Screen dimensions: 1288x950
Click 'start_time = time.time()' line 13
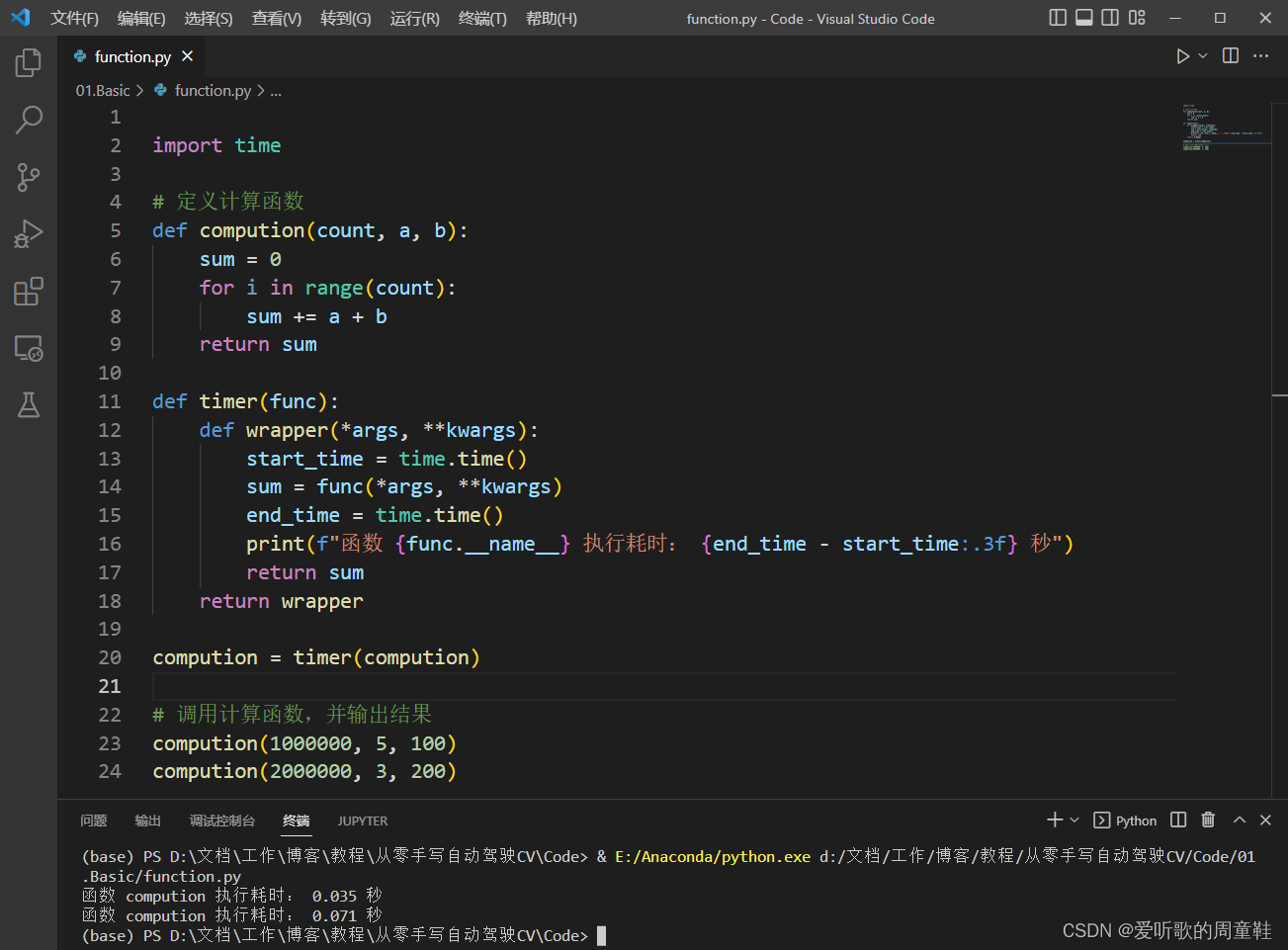tap(386, 459)
